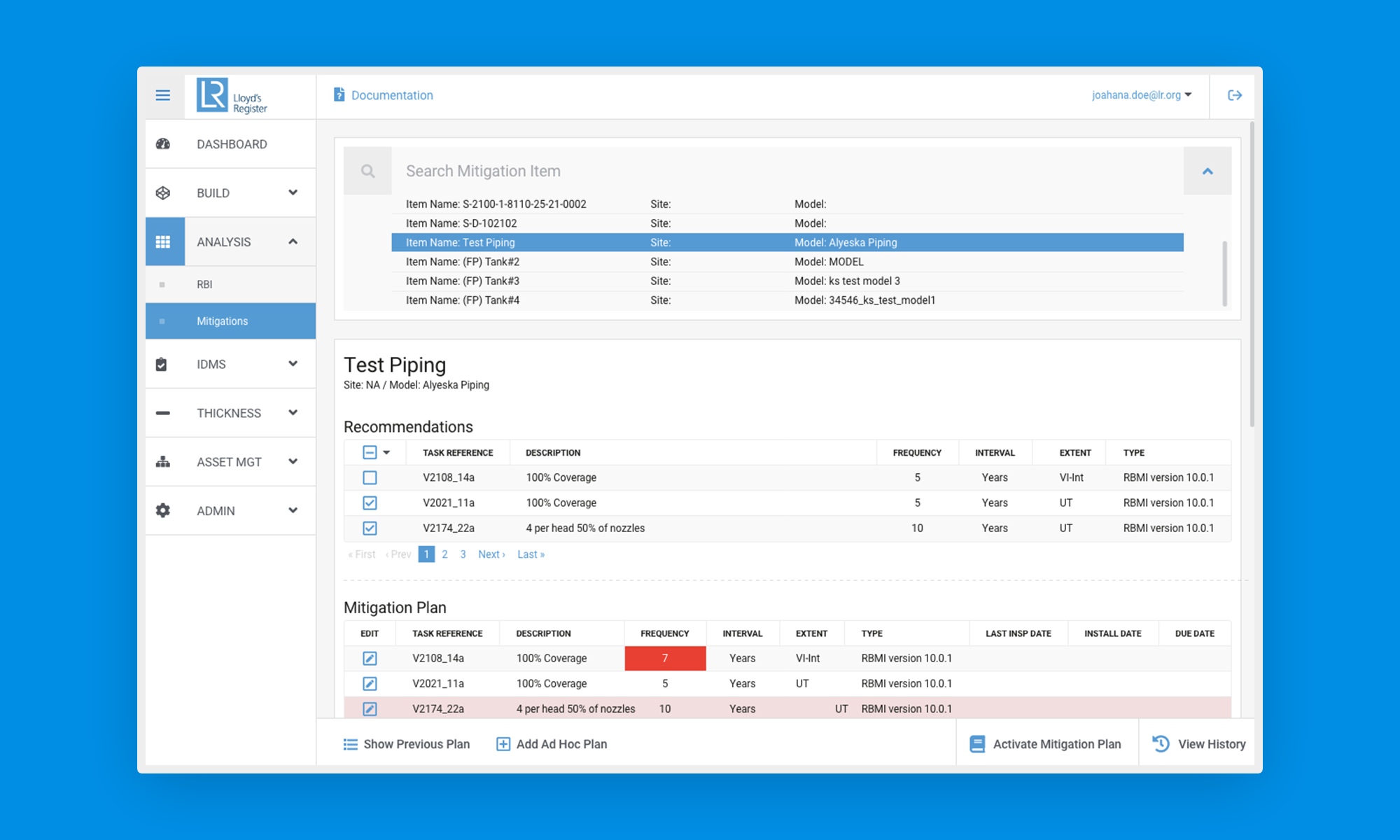Expand the IDMS menu chevron
The width and height of the screenshot is (1400, 840).
293,364
